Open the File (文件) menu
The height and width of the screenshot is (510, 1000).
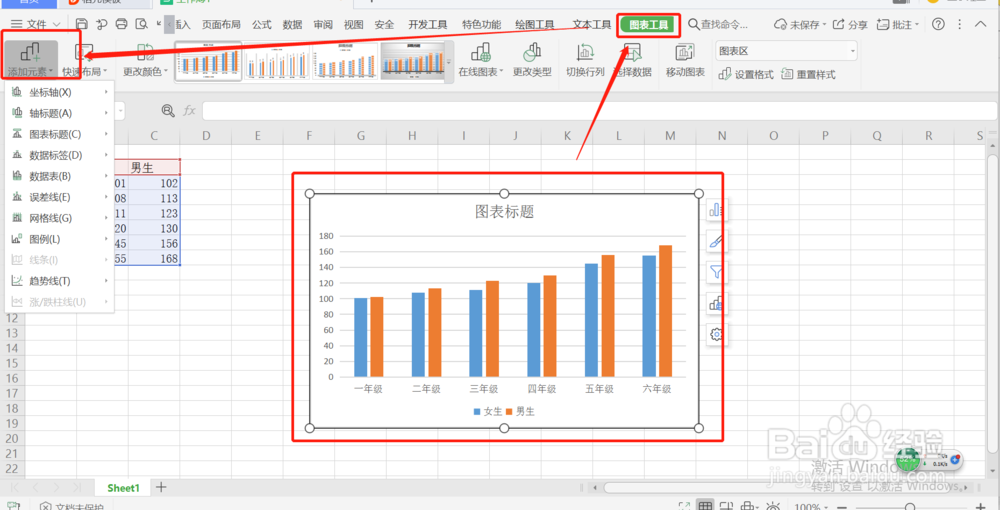click(36, 25)
